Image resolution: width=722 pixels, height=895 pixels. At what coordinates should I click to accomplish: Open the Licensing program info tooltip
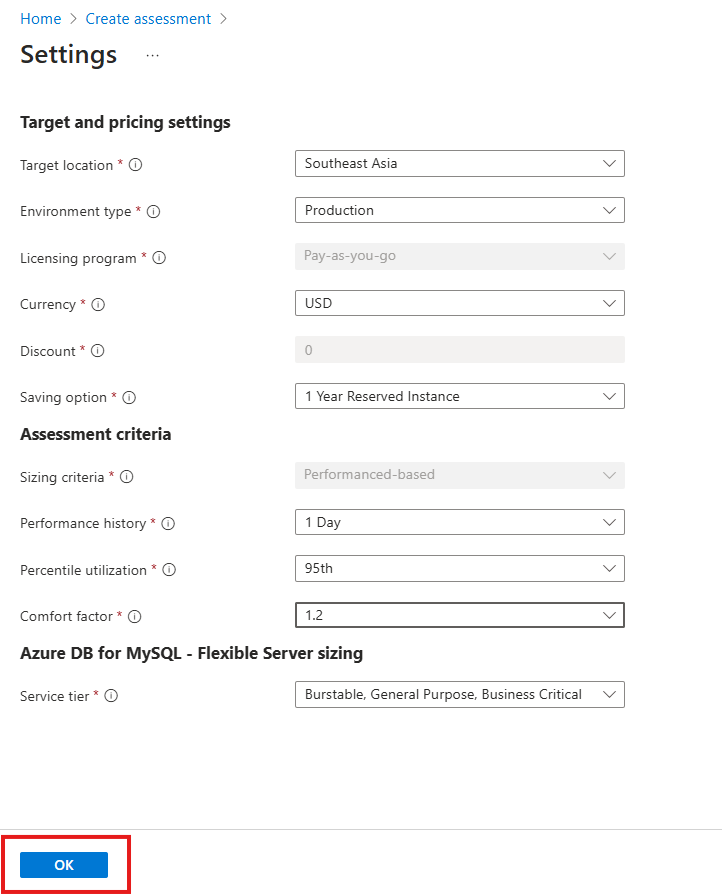(158, 258)
